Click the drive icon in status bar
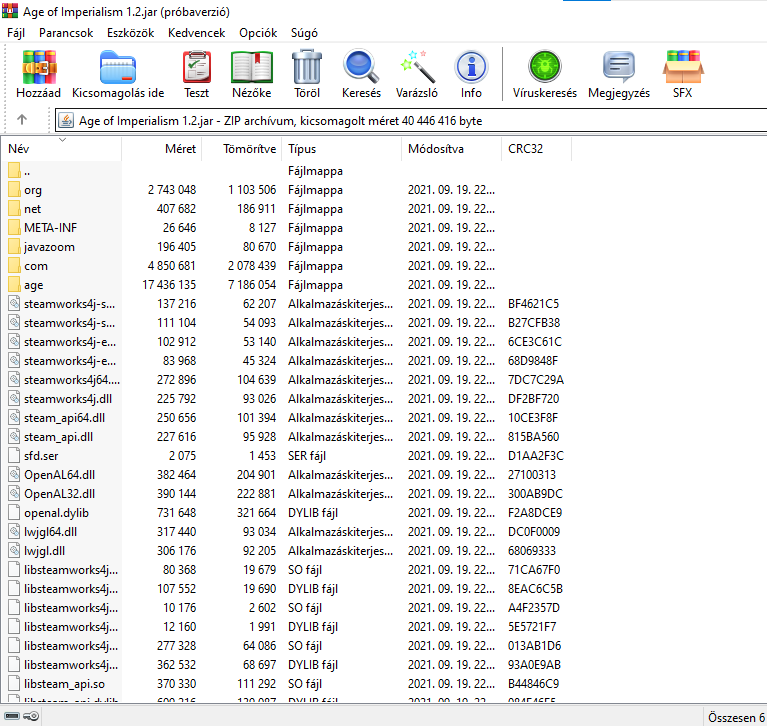The height and width of the screenshot is (726, 767). (x=12, y=716)
